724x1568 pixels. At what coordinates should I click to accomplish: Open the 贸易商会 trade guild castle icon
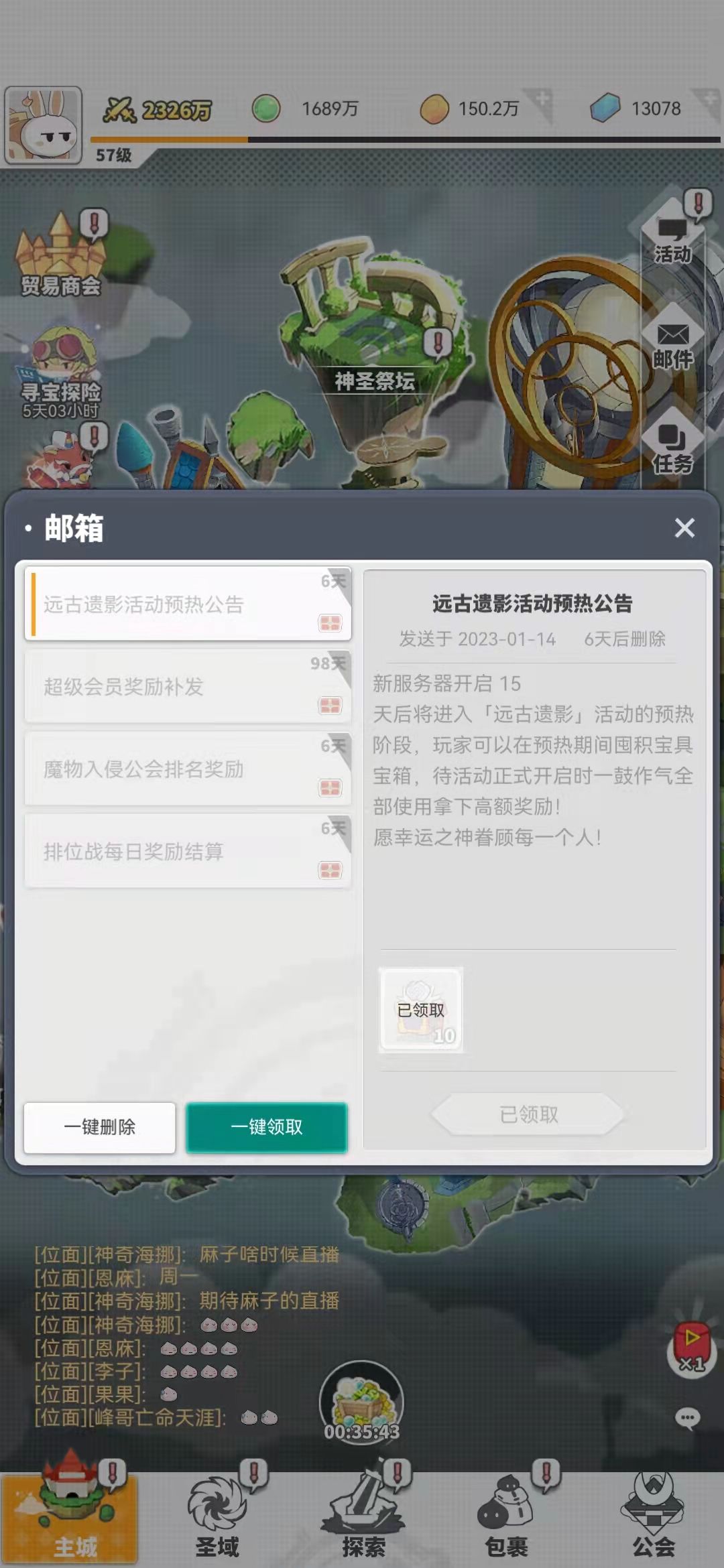point(60,255)
